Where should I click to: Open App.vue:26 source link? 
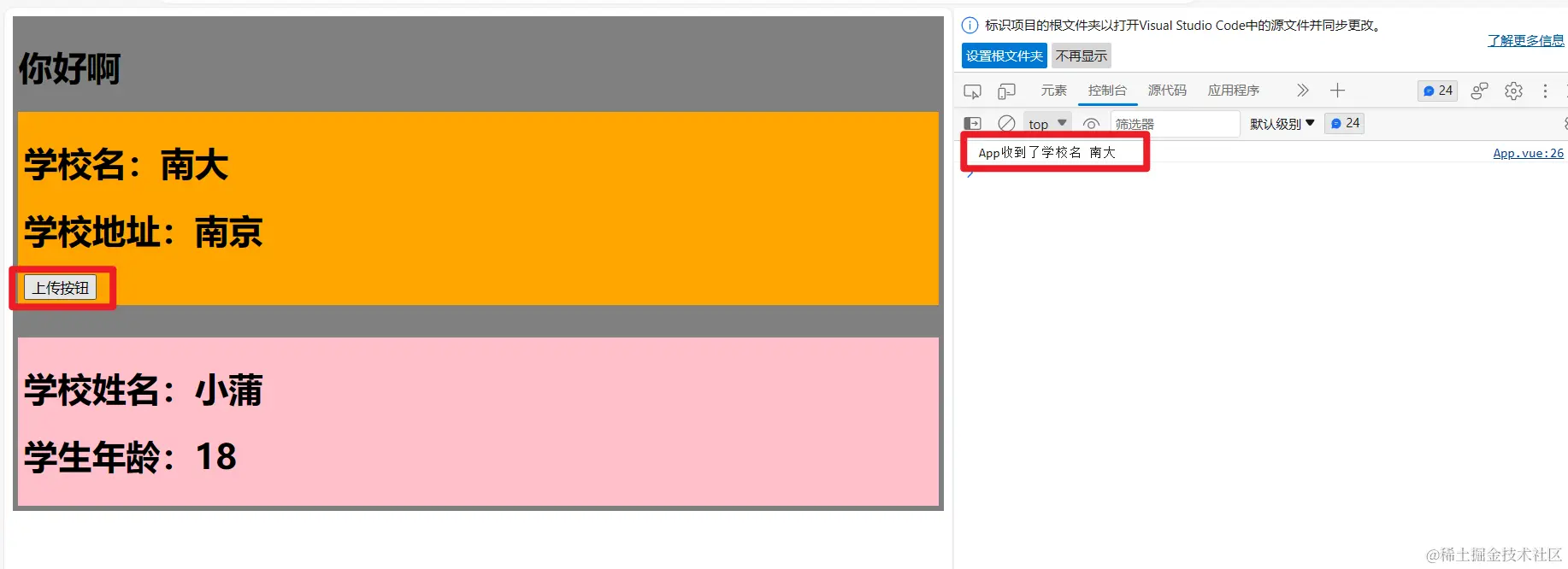1528,153
